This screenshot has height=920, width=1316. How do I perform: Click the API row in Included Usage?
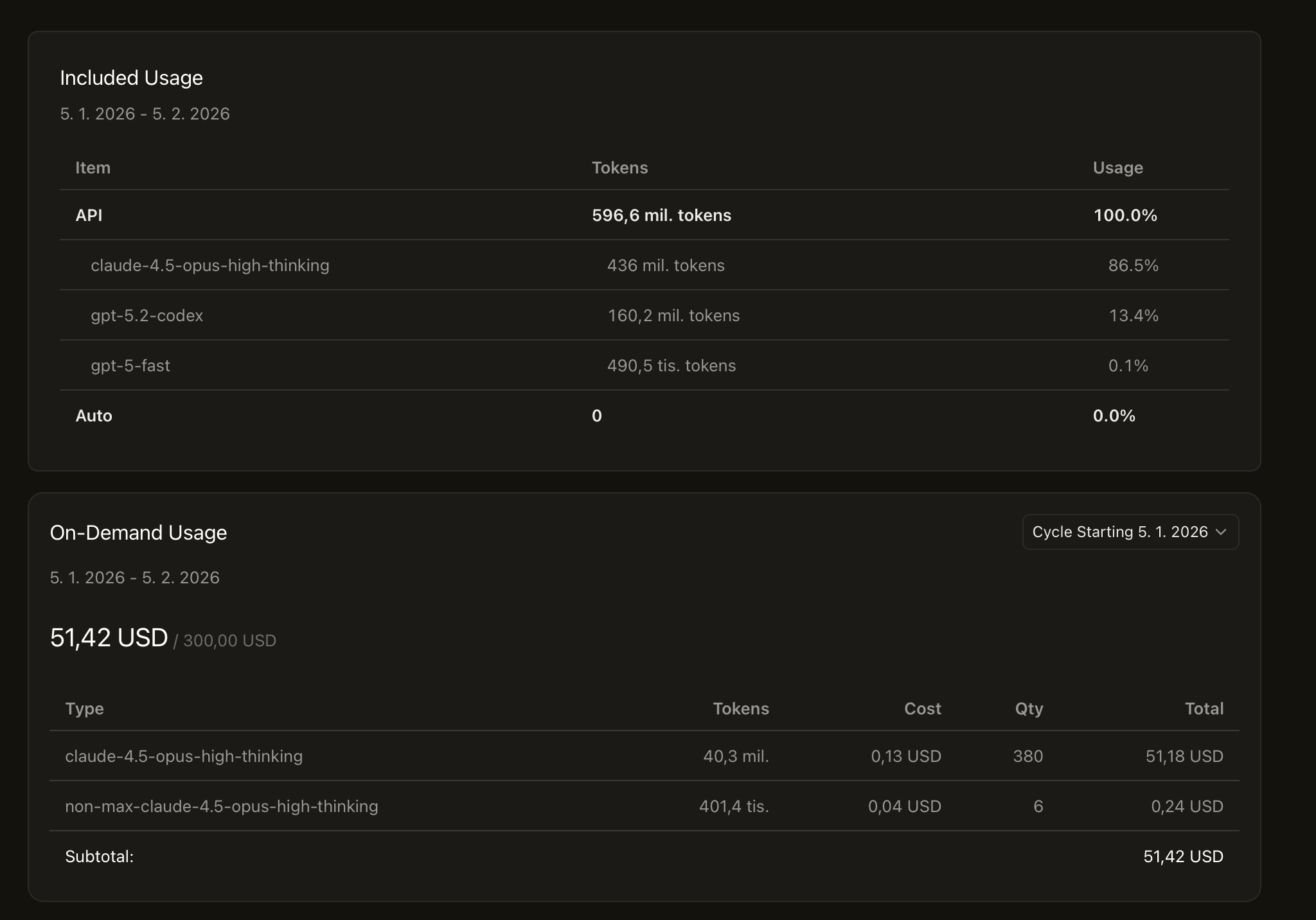pyautogui.click(x=89, y=215)
